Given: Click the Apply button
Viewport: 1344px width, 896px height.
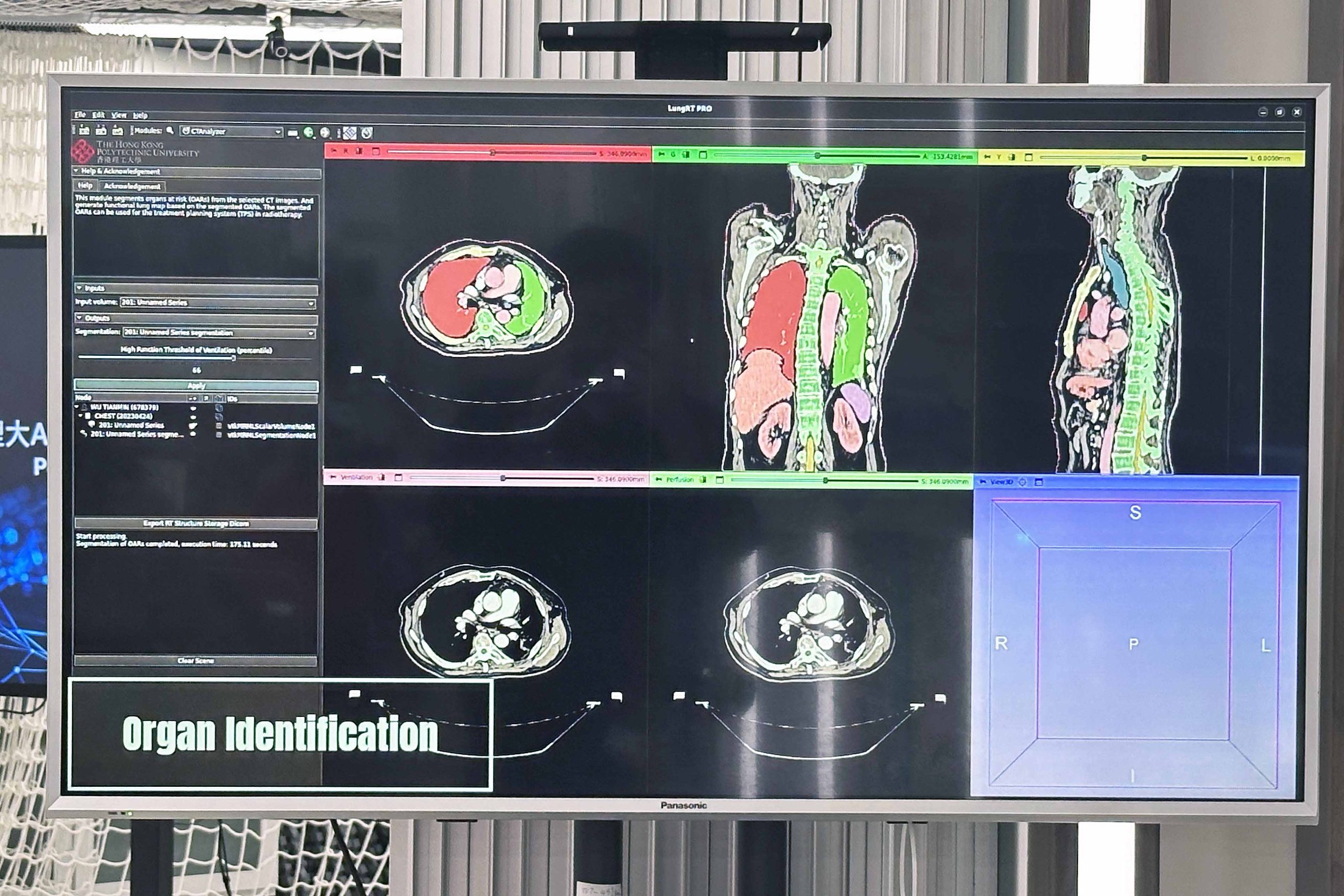Looking at the screenshot, I should click(196, 386).
